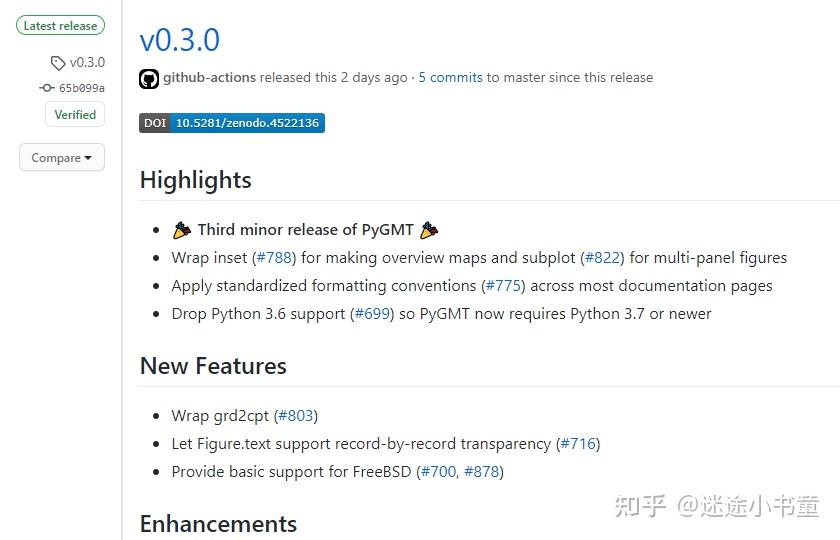Open pull request #788 link

(x=274, y=258)
